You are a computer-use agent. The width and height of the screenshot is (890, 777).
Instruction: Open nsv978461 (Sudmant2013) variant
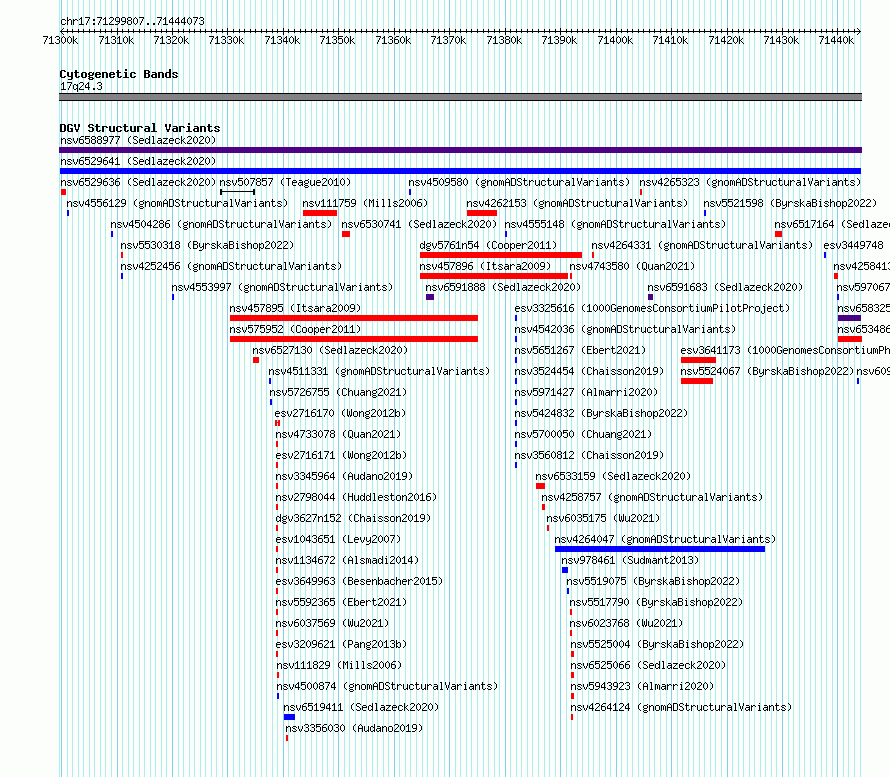630,560
